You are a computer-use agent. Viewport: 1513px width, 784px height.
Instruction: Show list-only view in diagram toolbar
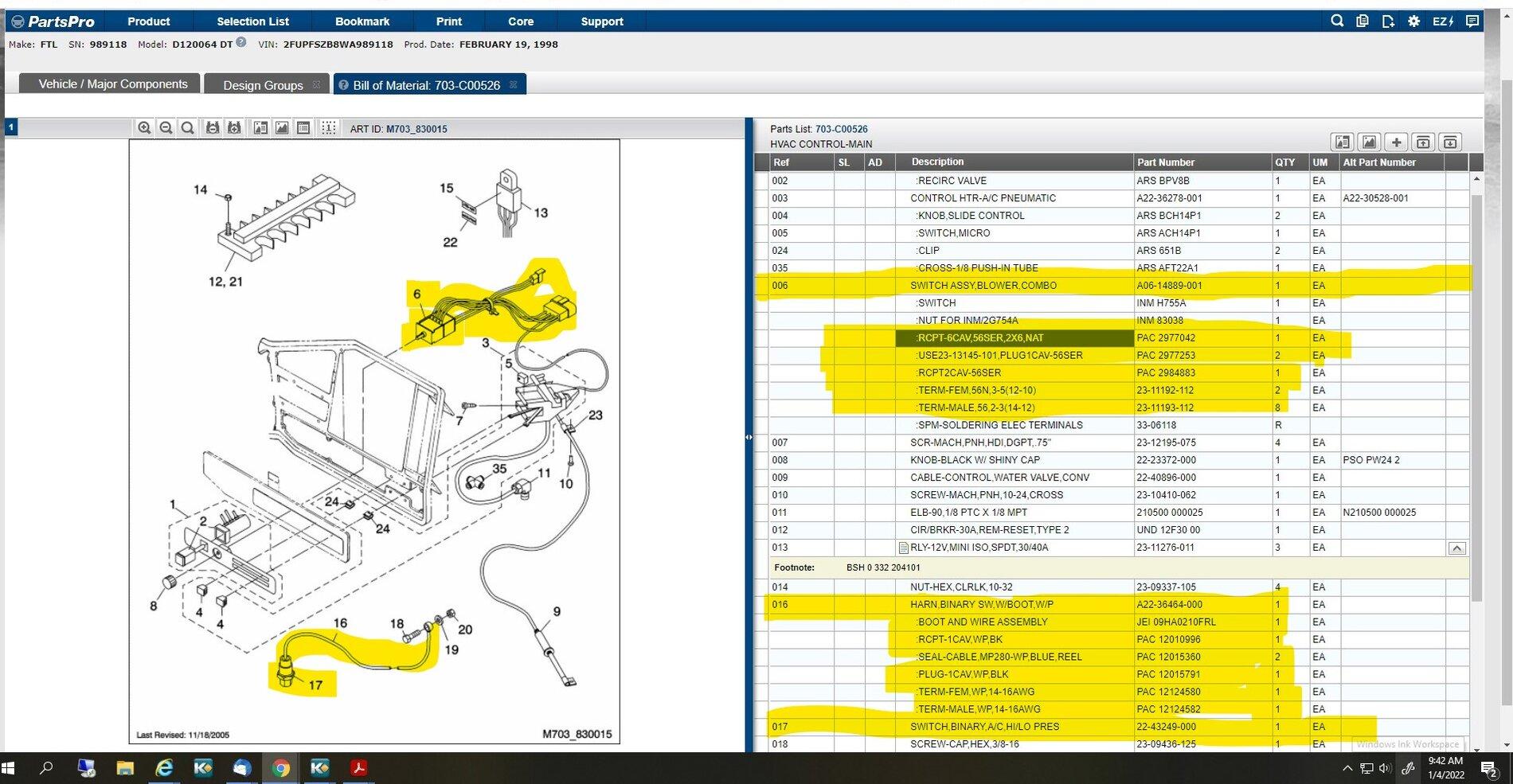point(303,128)
